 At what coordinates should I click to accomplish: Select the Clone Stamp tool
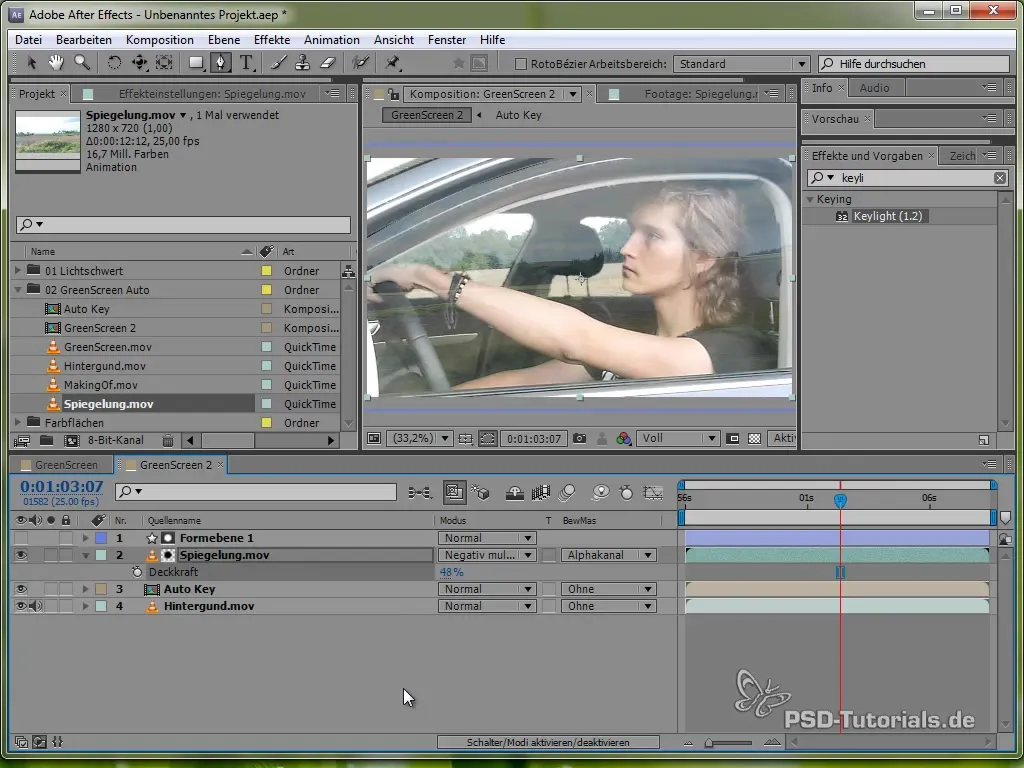302,63
